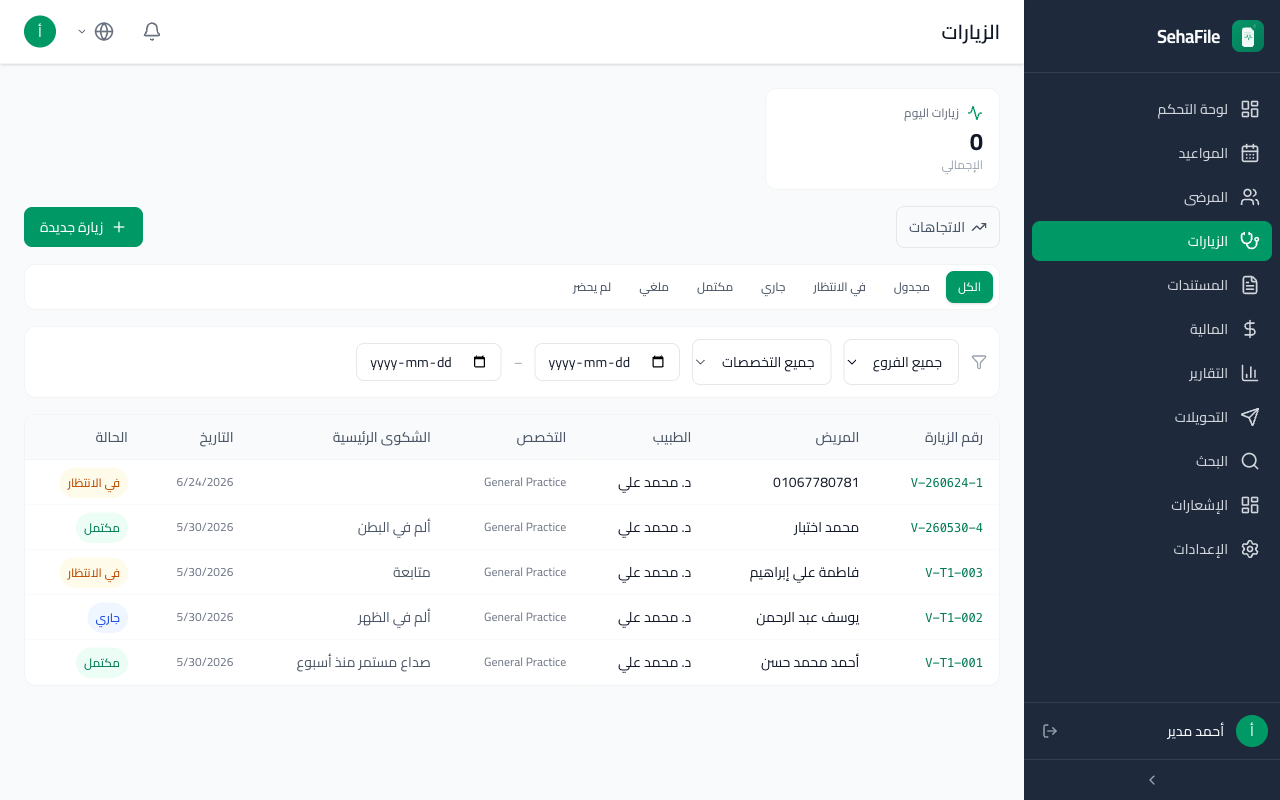Viewport: 1280px width, 800px height.
Task: Click the SehaFile logo icon
Action: tap(1248, 36)
